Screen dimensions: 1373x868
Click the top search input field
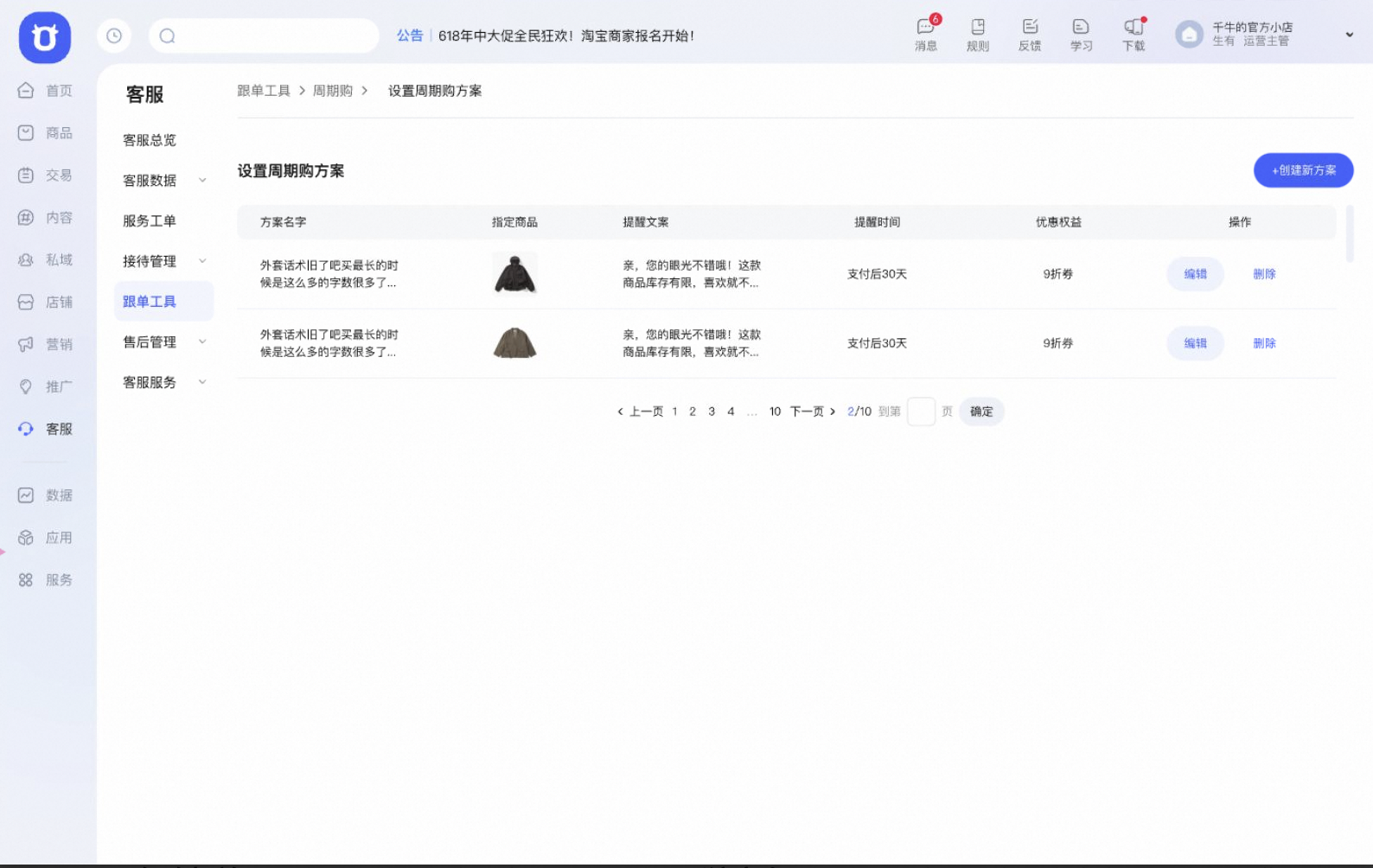point(264,35)
